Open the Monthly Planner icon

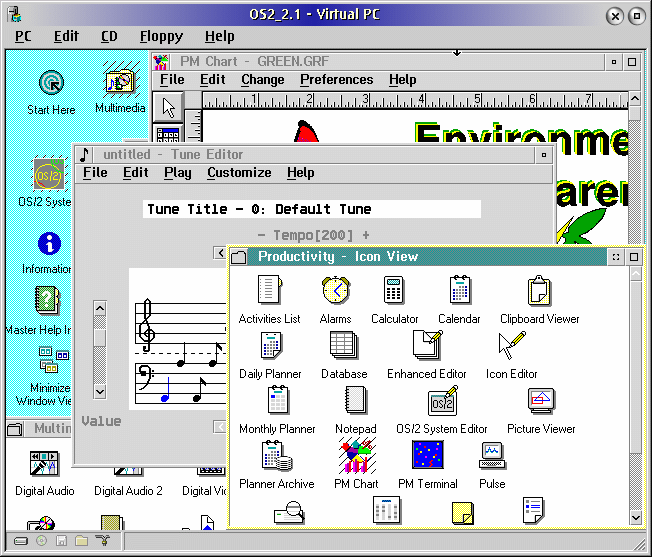pos(278,400)
